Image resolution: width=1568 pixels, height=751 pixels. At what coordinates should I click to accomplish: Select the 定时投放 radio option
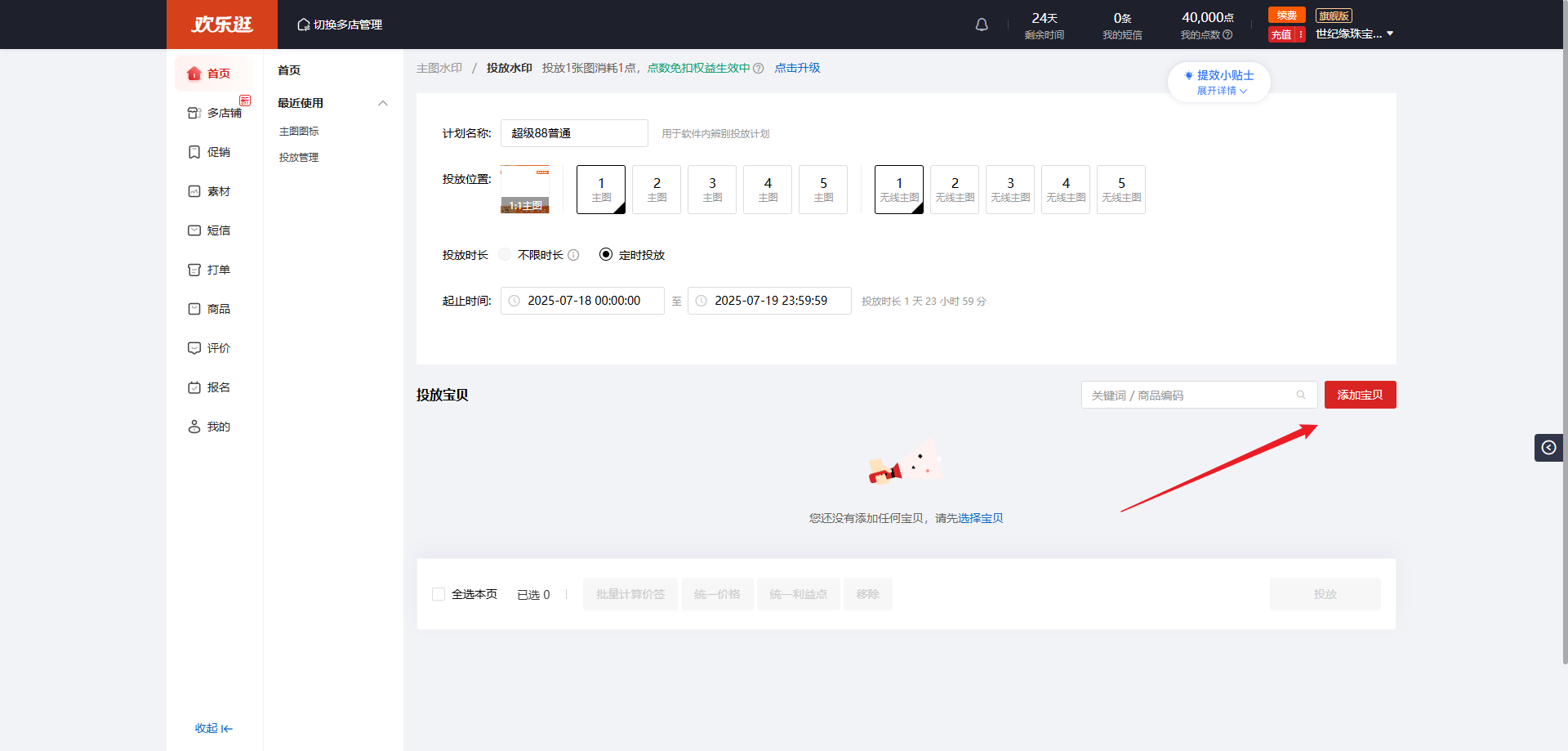606,255
